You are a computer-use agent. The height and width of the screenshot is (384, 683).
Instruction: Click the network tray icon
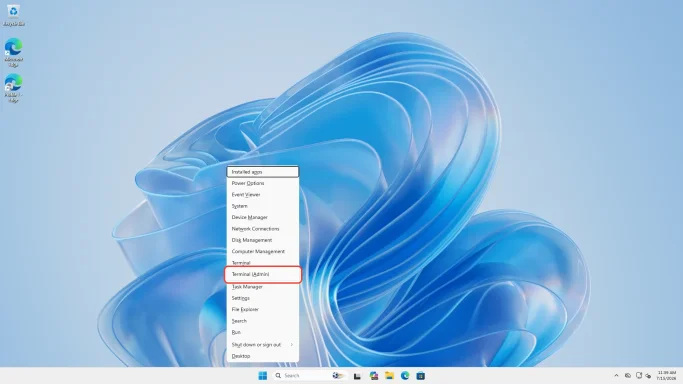(639, 375)
